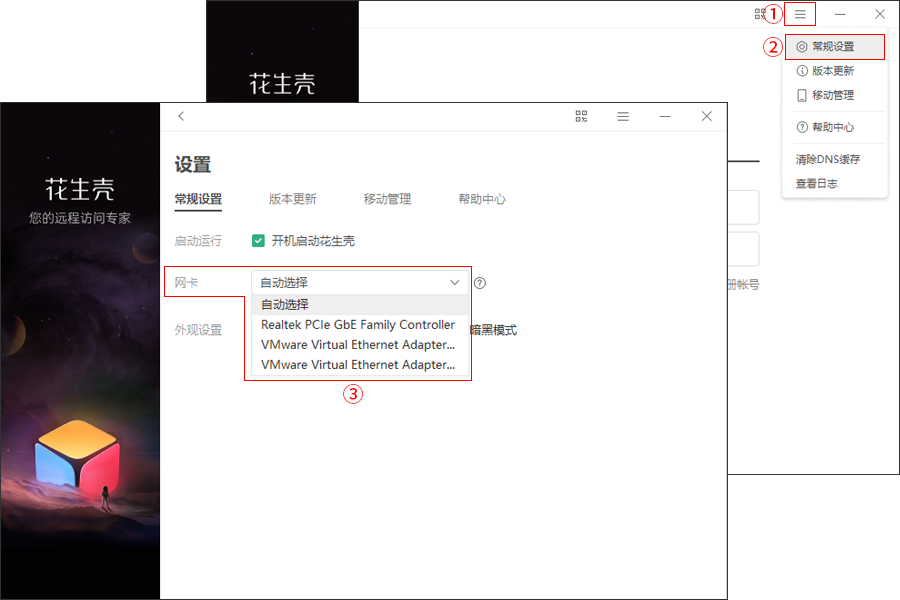Viewport: 900px width, 600px height.
Task: Choose Realtek PCIe GbE Family Controller
Action: tap(360, 325)
